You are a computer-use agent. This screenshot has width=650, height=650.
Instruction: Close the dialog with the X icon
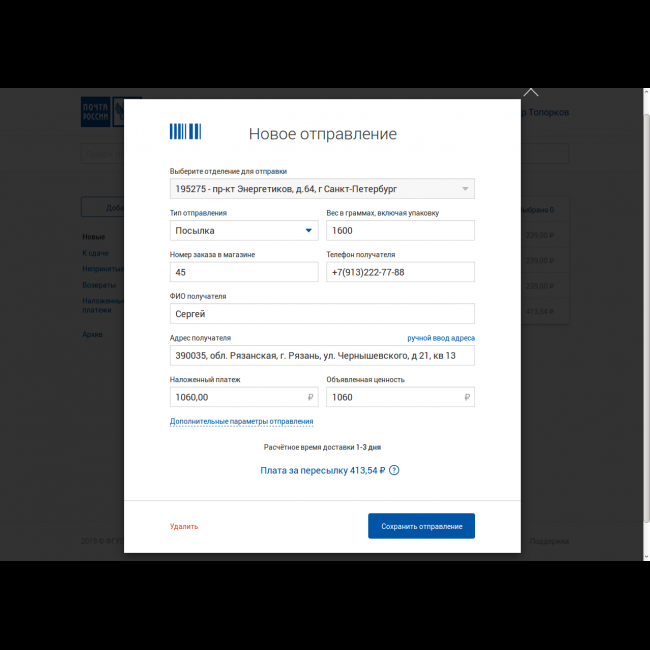pos(531,91)
